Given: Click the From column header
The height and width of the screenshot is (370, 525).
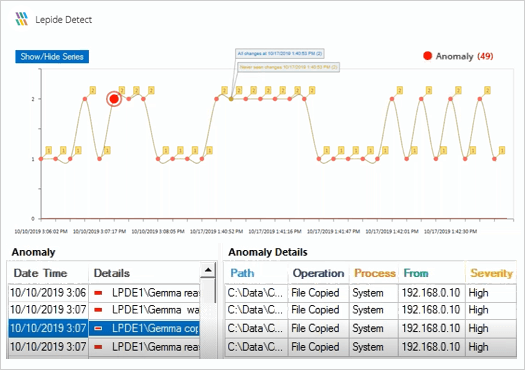Looking at the screenshot, I should [416, 273].
